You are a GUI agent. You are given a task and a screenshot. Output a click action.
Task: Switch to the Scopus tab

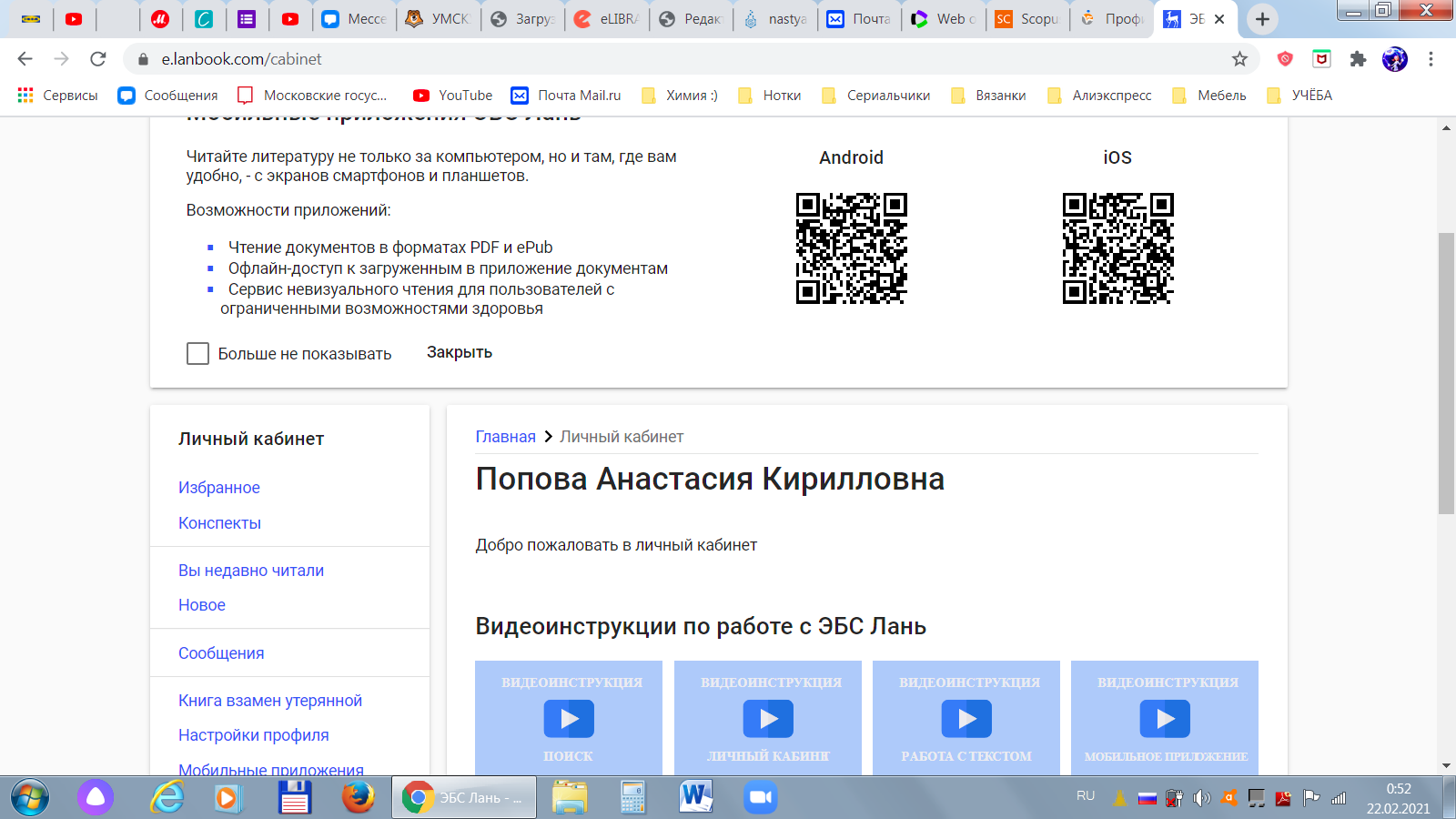click(x=1027, y=19)
